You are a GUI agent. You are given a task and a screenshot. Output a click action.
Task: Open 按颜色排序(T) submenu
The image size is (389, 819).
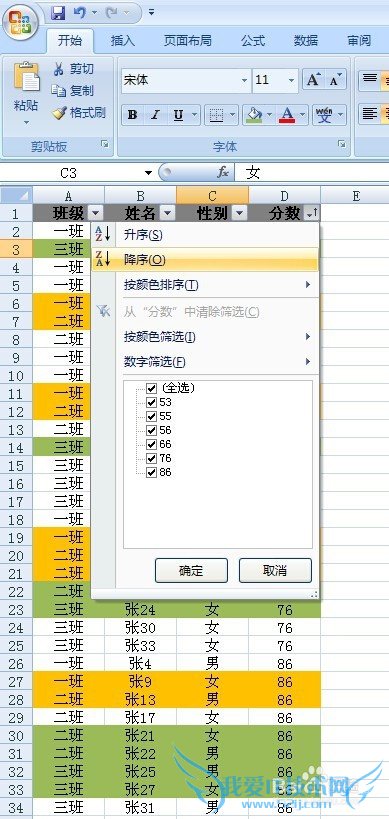pos(205,285)
